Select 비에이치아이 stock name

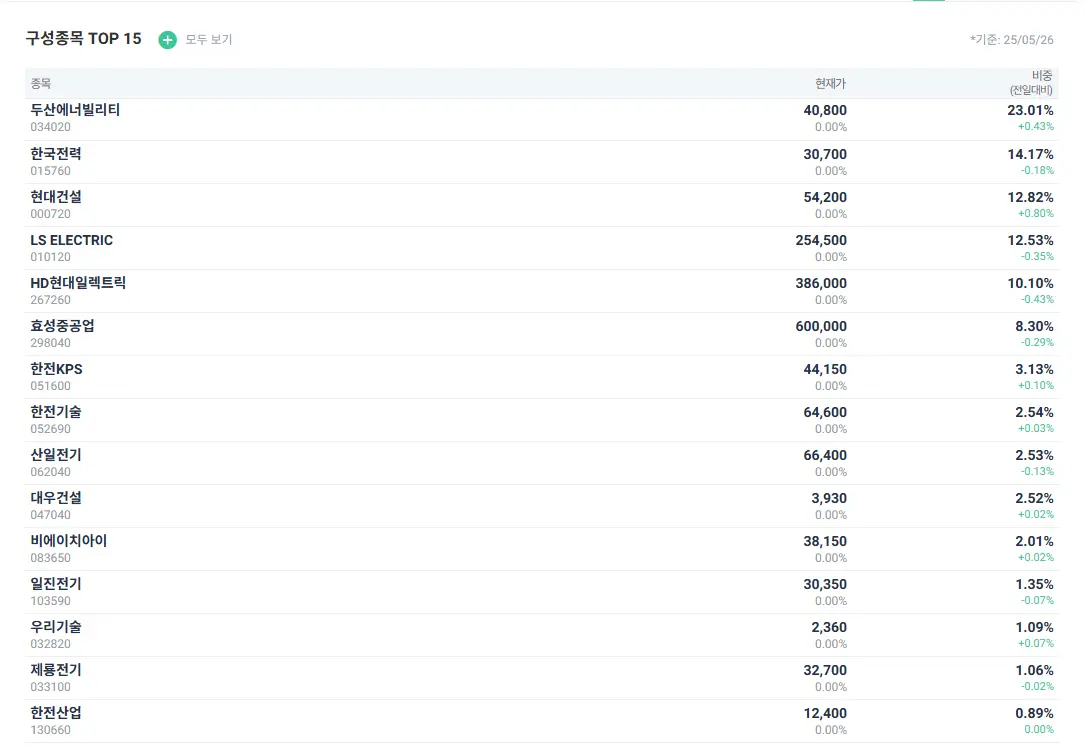click(69, 540)
